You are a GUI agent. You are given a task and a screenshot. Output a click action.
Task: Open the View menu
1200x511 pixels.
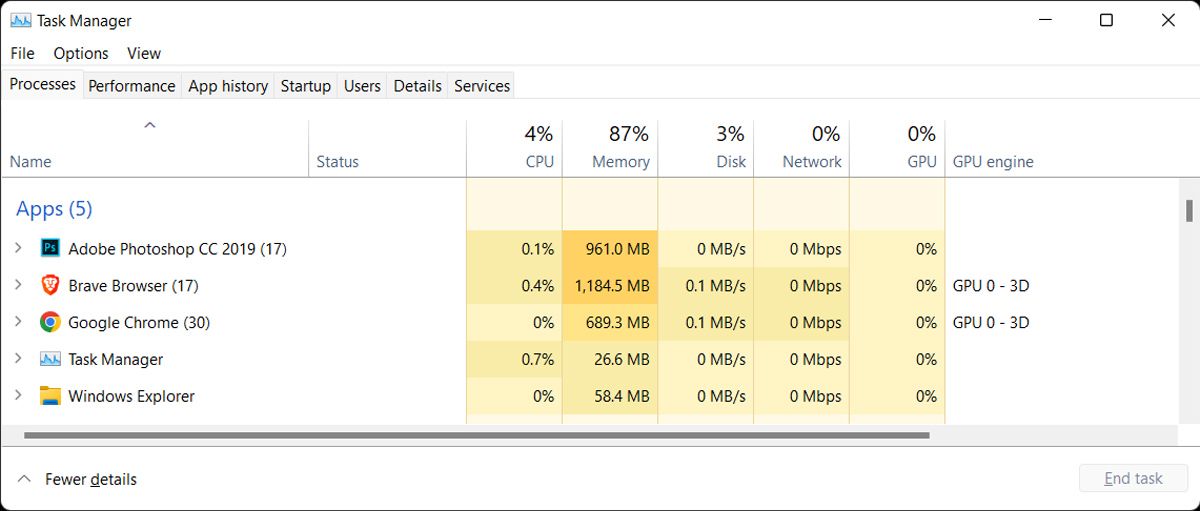144,53
